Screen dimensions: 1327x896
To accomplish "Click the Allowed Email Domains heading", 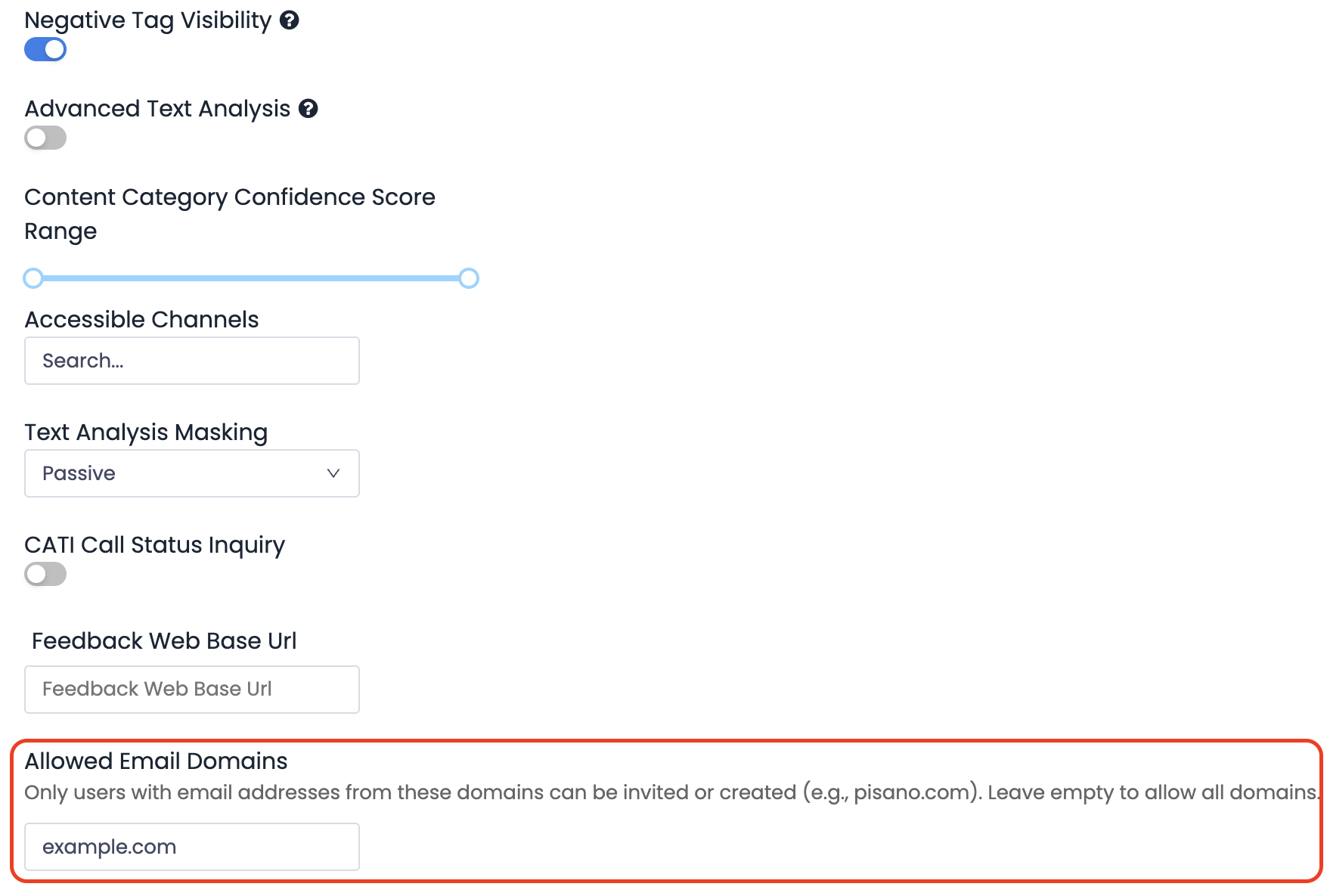I will [x=157, y=761].
